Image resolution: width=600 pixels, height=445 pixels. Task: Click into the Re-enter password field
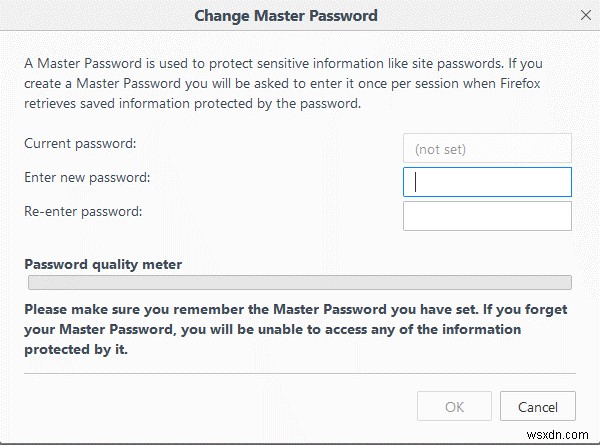[x=487, y=215]
